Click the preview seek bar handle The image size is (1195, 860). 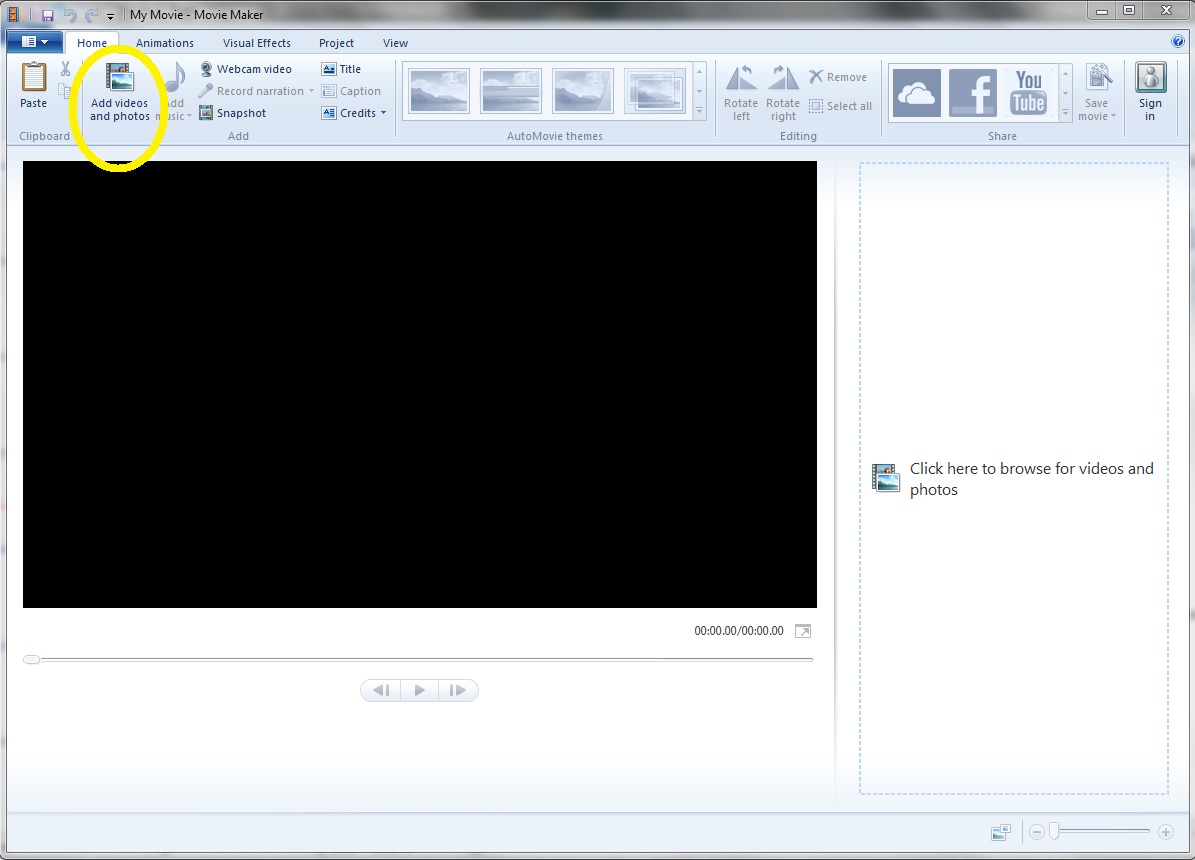[x=31, y=659]
